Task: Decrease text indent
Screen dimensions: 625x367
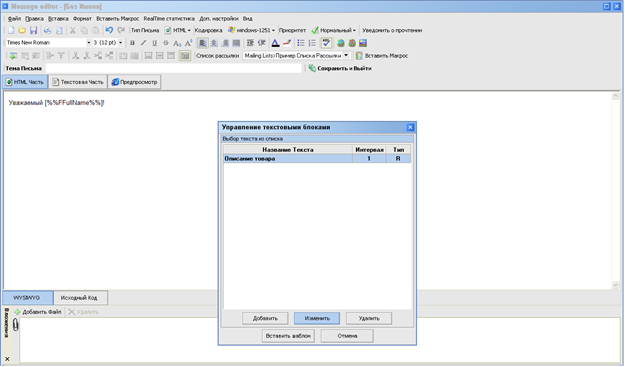Action: [261, 43]
